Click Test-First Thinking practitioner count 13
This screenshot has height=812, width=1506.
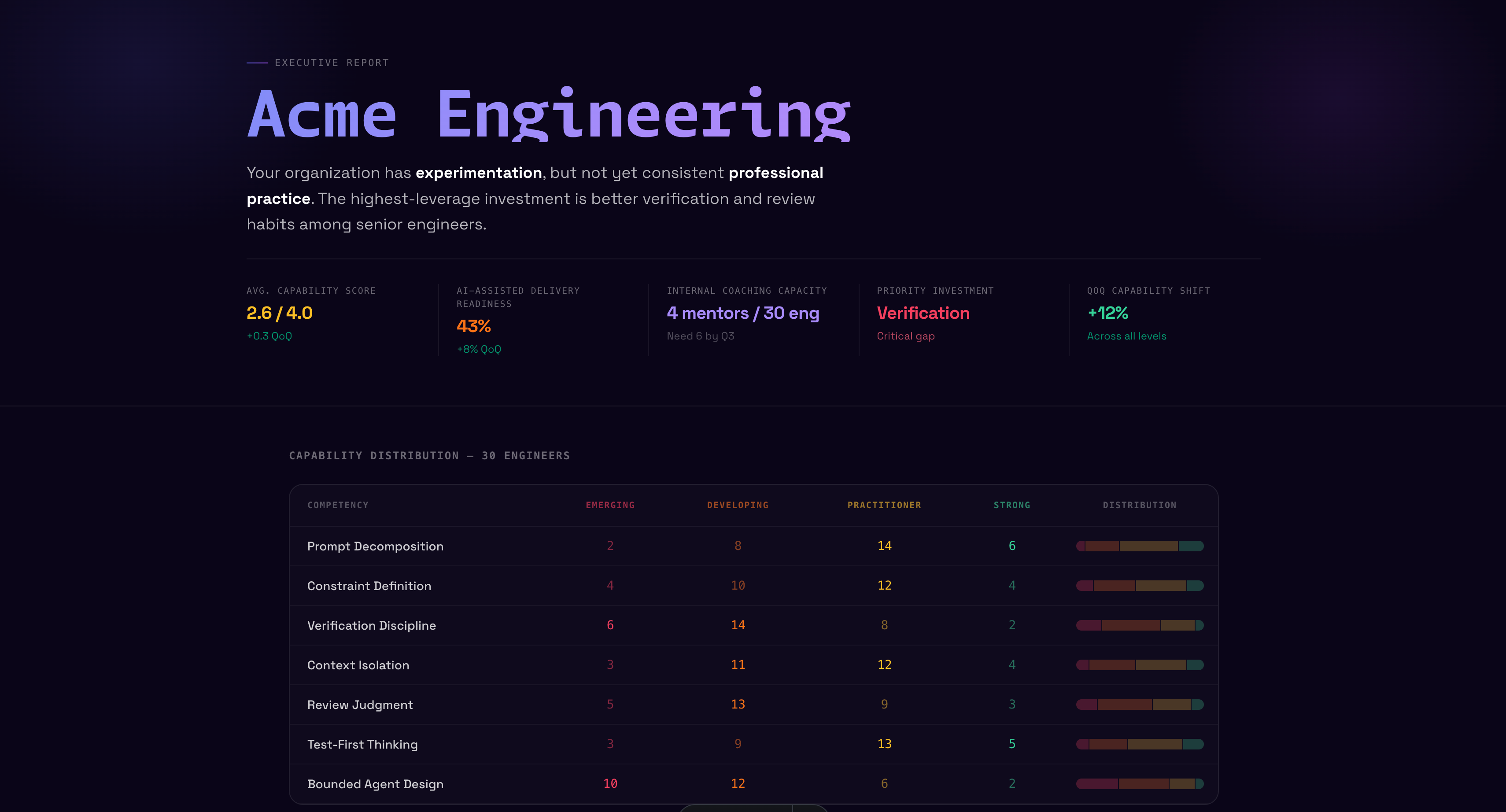(884, 744)
